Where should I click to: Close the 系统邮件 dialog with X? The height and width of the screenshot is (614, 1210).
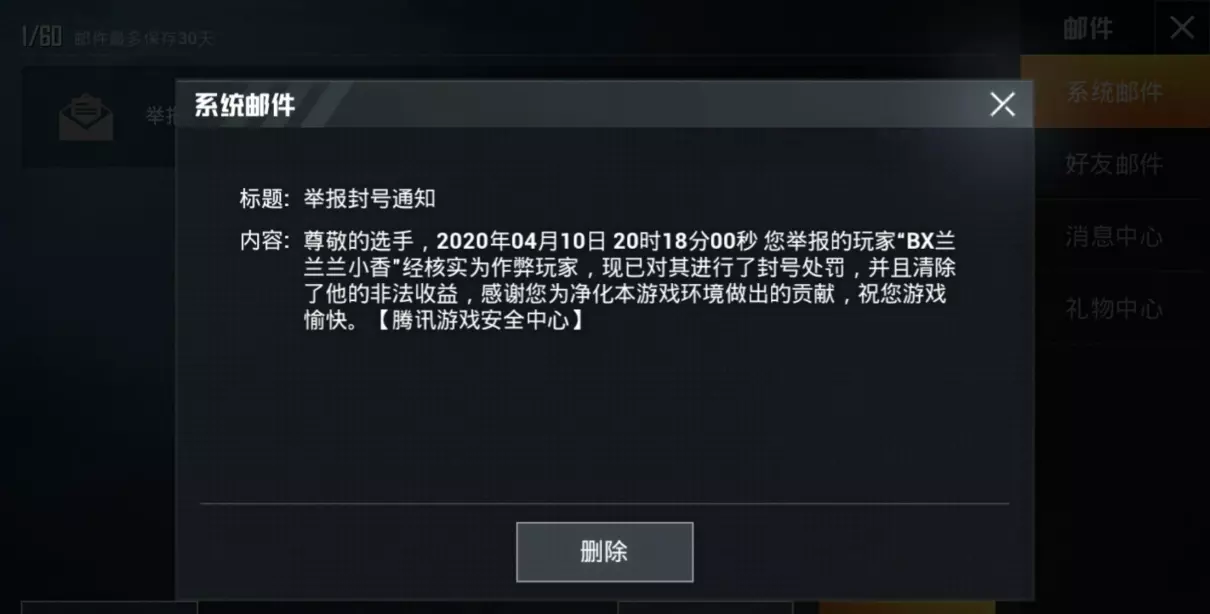pyautogui.click(x=1002, y=104)
